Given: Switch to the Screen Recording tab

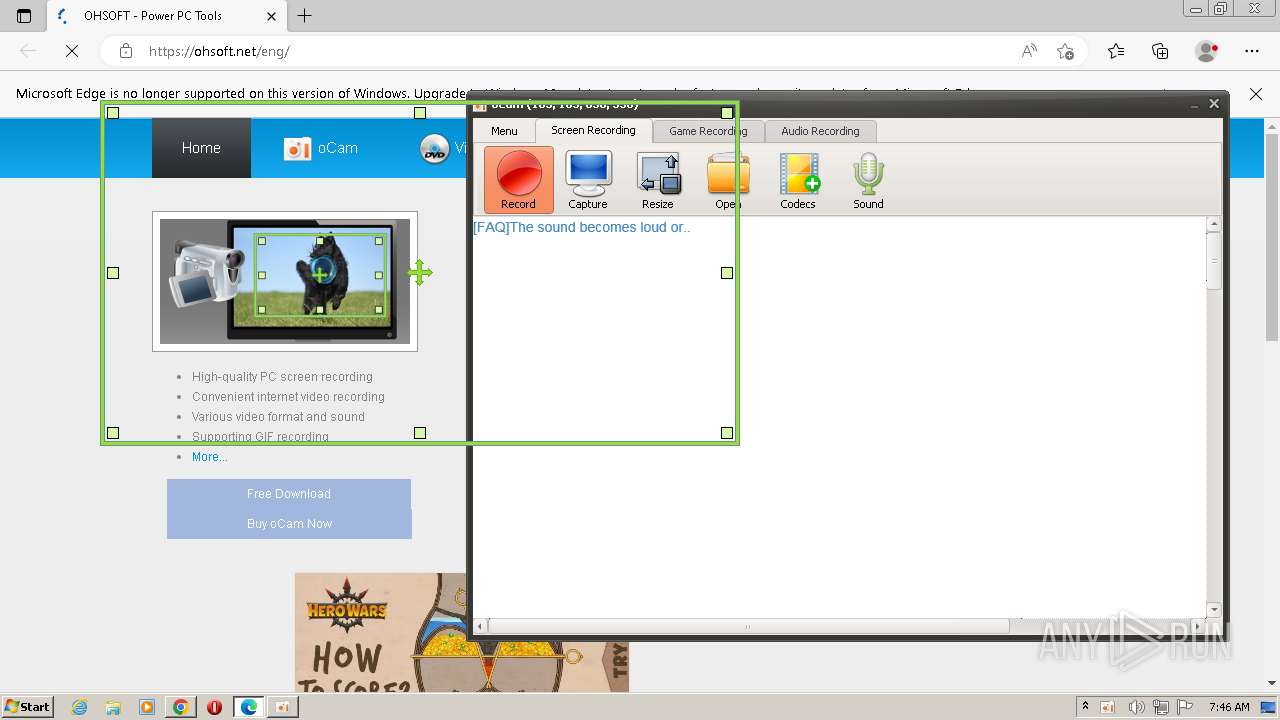Looking at the screenshot, I should point(593,130).
